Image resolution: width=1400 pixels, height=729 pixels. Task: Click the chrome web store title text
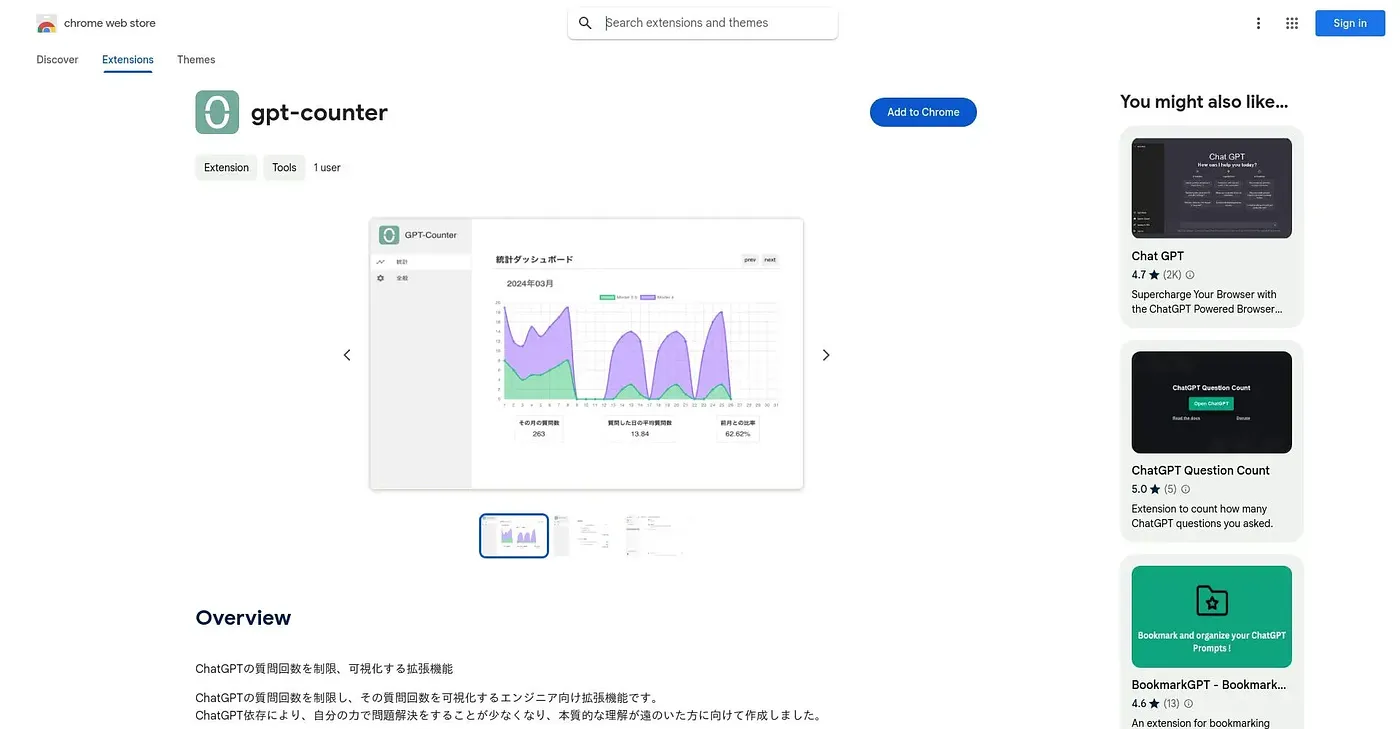(110, 23)
